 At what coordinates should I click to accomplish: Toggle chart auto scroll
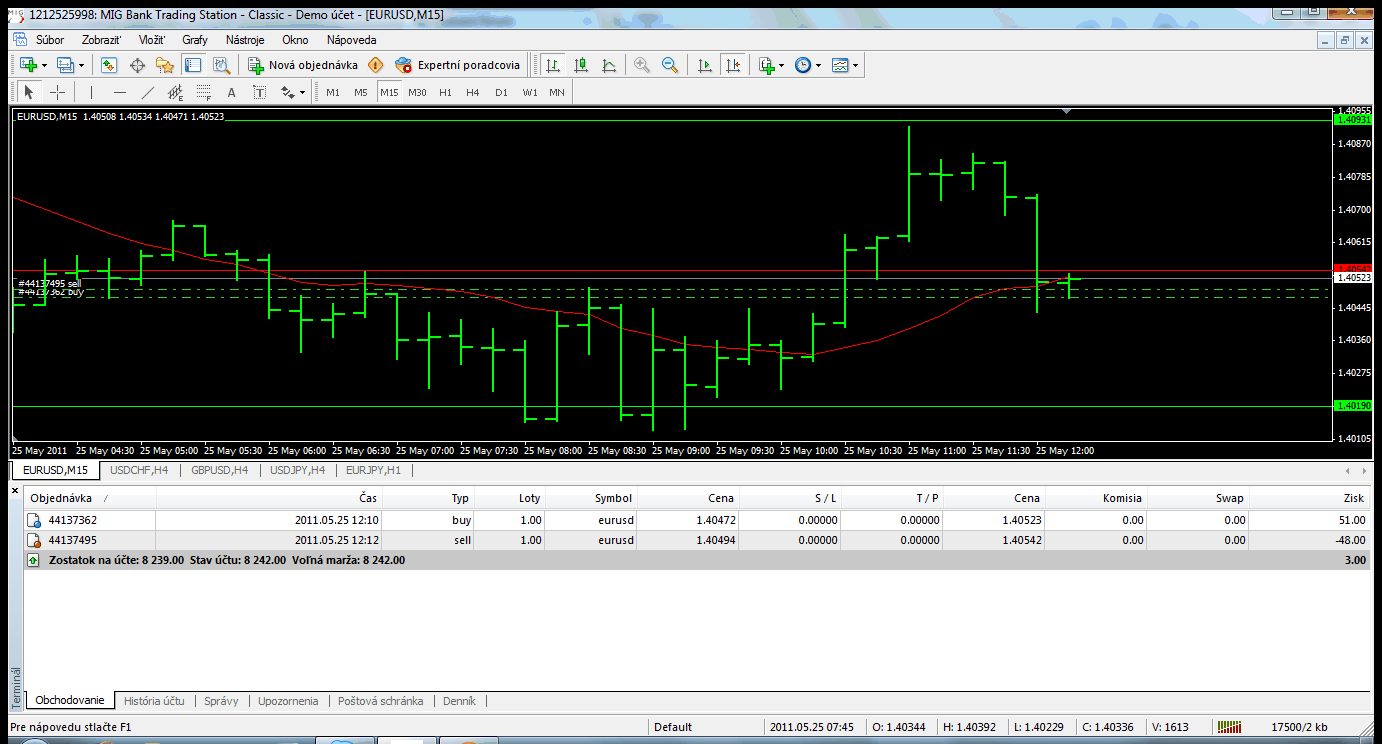705,65
